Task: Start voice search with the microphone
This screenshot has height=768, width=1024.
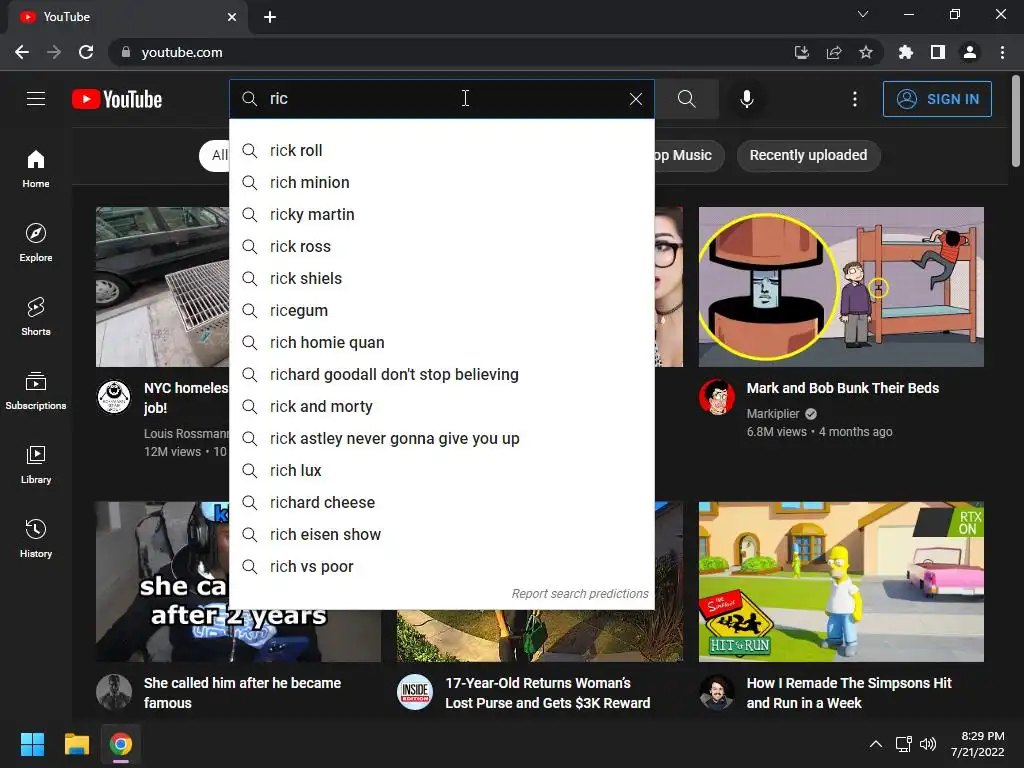Action: [746, 99]
